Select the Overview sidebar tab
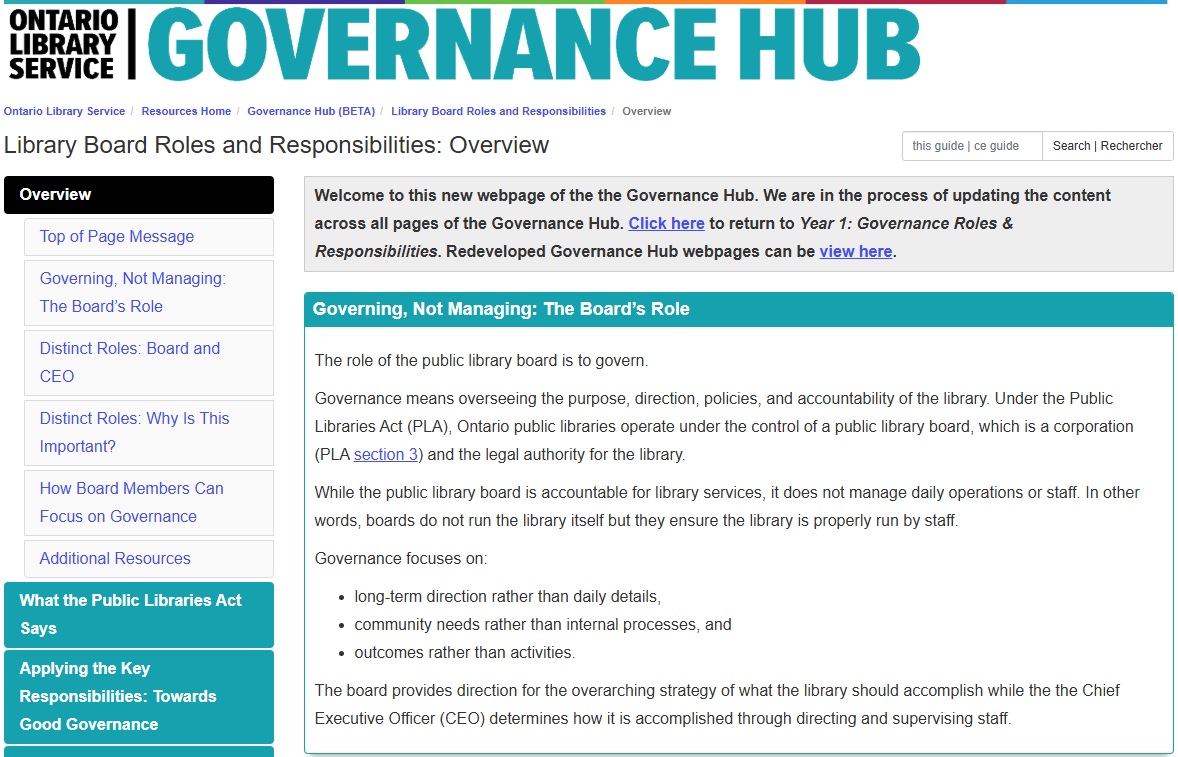 [139, 195]
